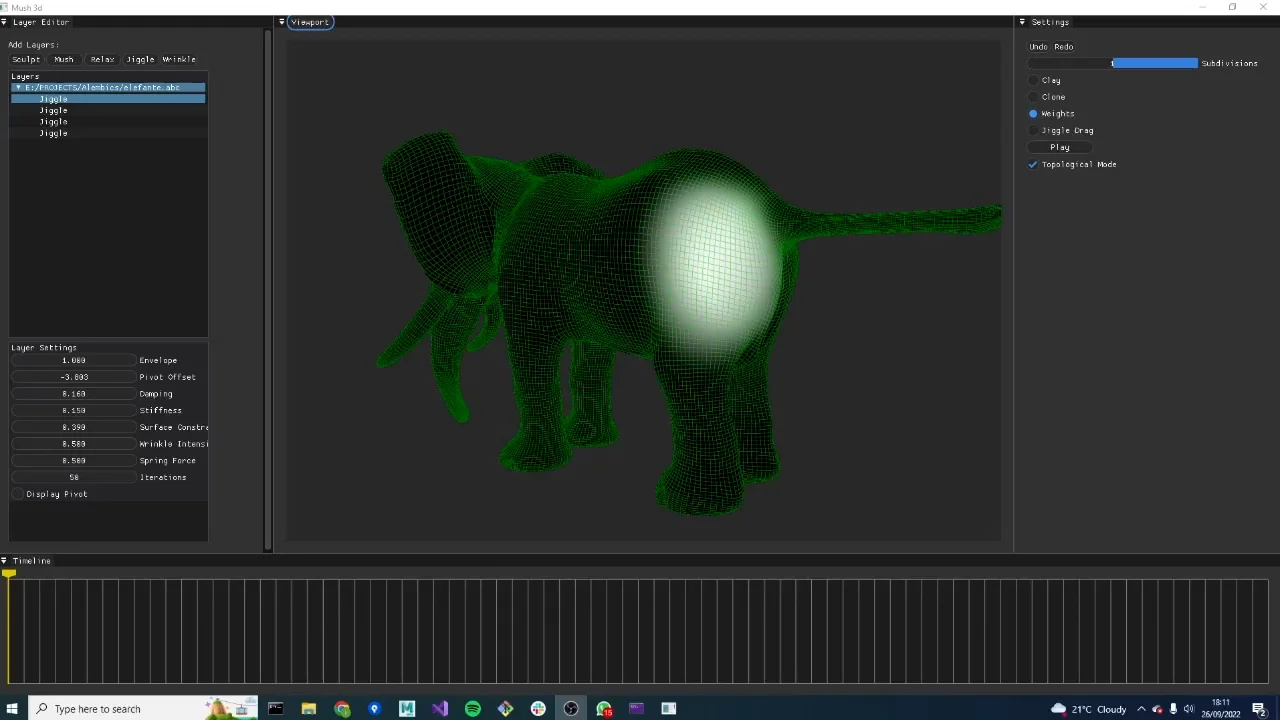Select the Weights mode radio button
The width and height of the screenshot is (1280, 720).
click(1034, 114)
